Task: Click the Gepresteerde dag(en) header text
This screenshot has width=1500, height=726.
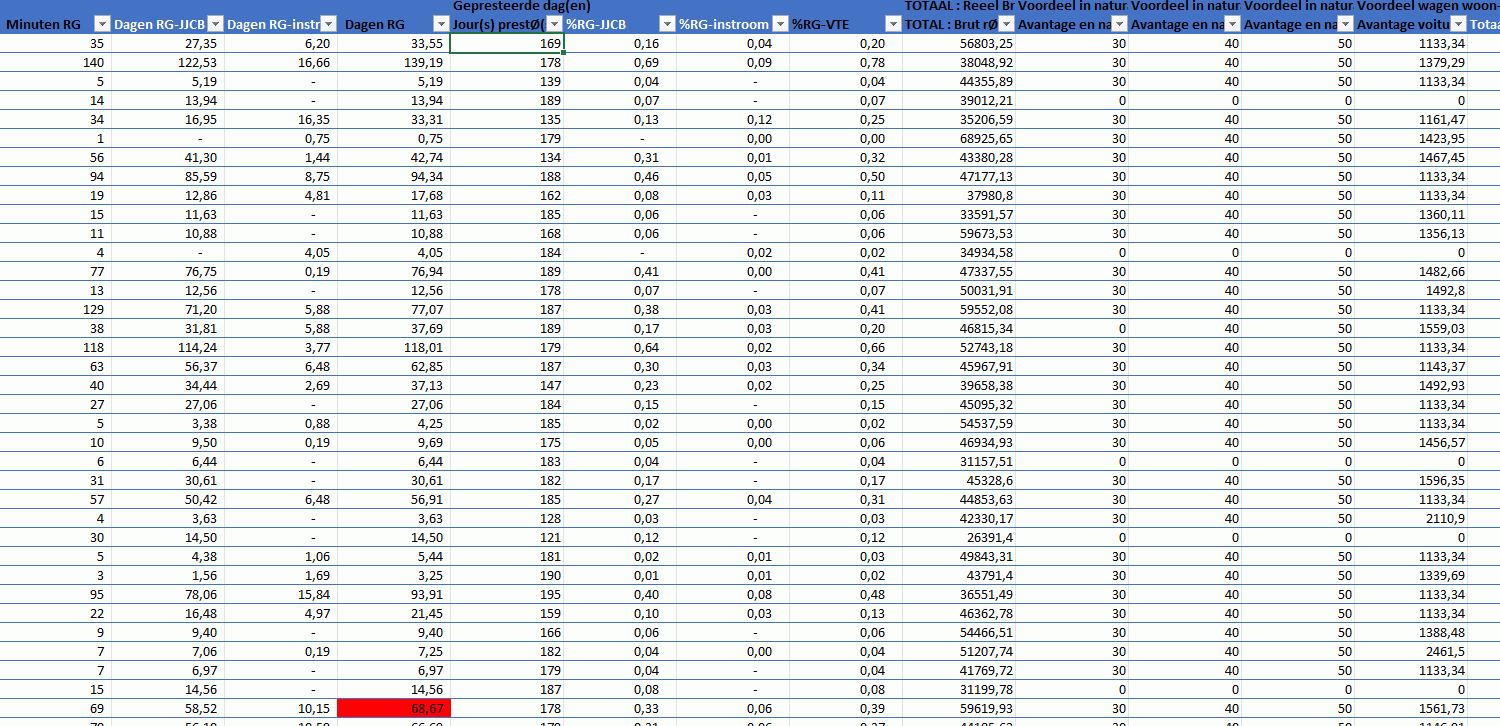Action: (520, 6)
